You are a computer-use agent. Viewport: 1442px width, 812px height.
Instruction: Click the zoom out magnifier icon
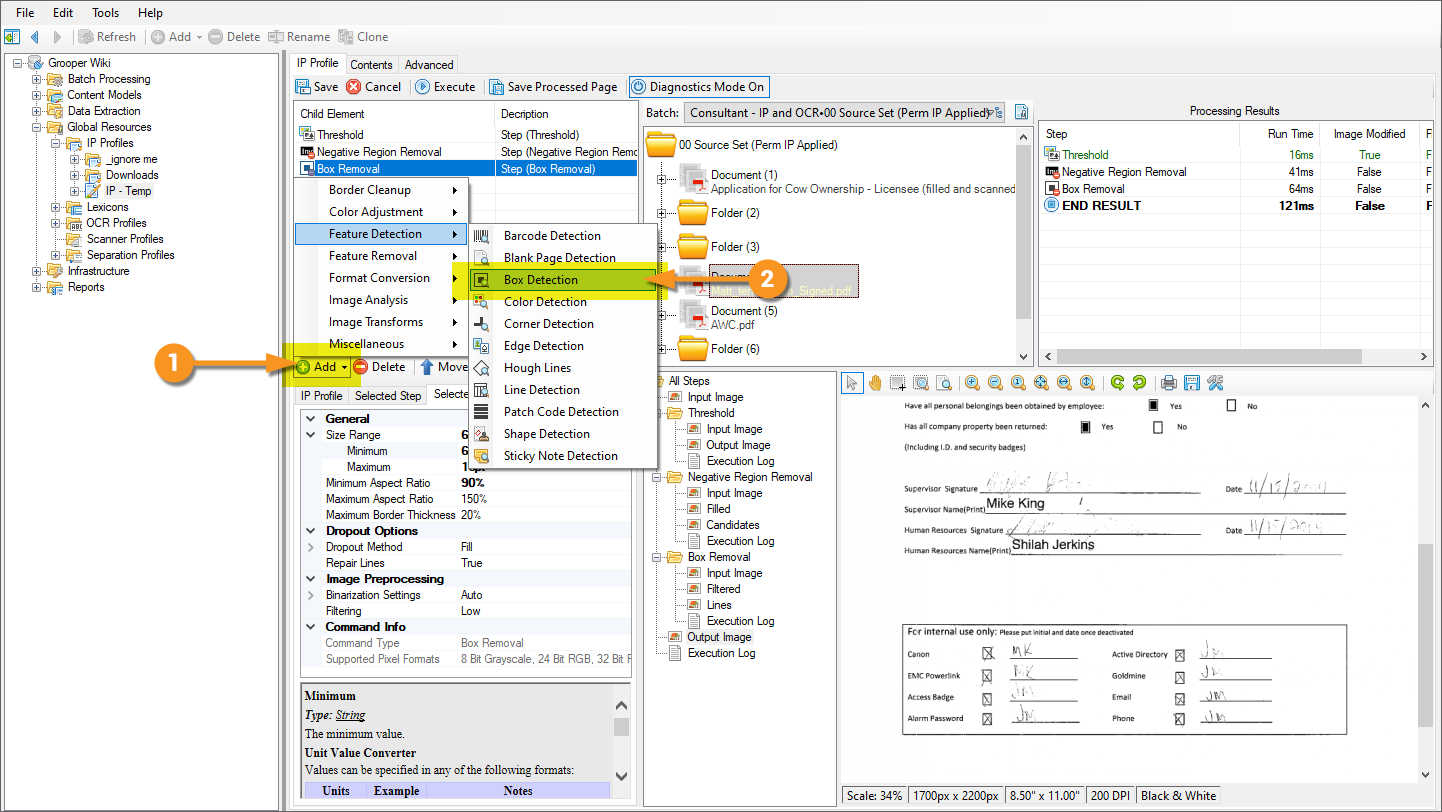(x=995, y=383)
